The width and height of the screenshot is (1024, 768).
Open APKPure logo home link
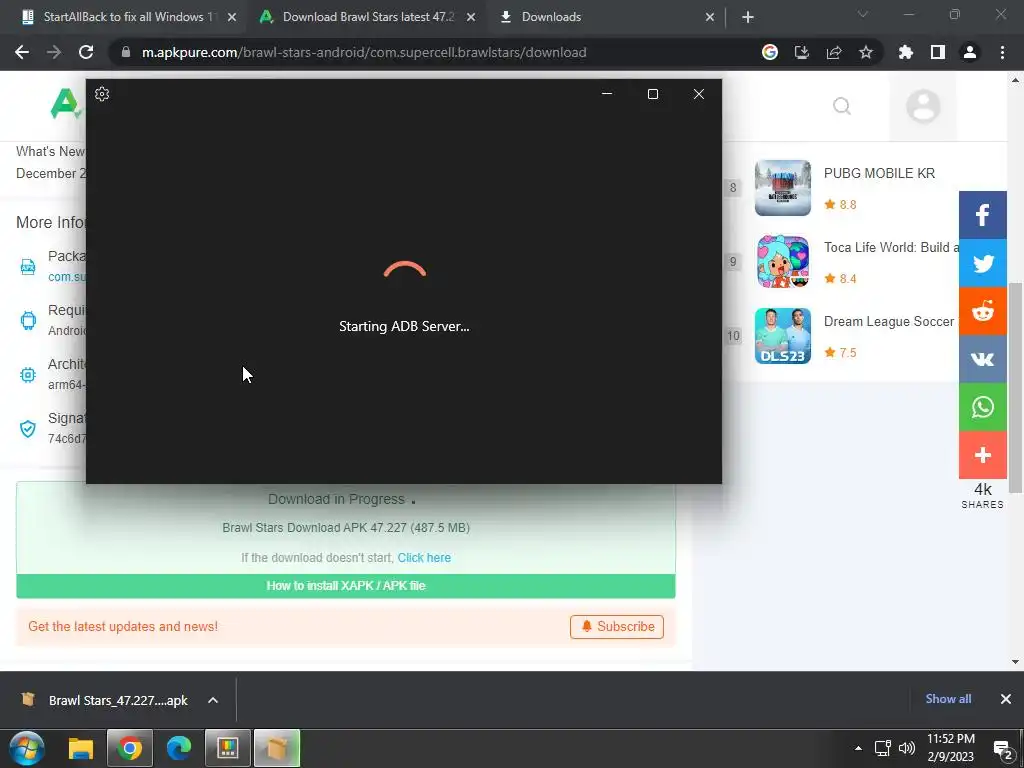tap(65, 104)
